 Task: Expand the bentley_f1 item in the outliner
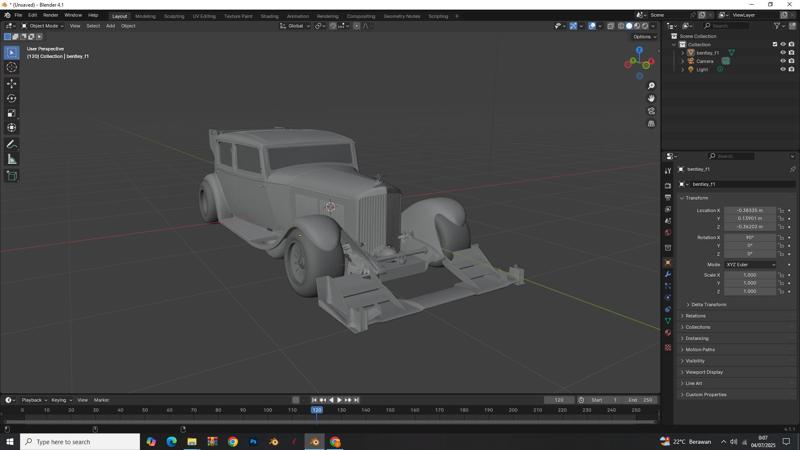[x=683, y=53]
